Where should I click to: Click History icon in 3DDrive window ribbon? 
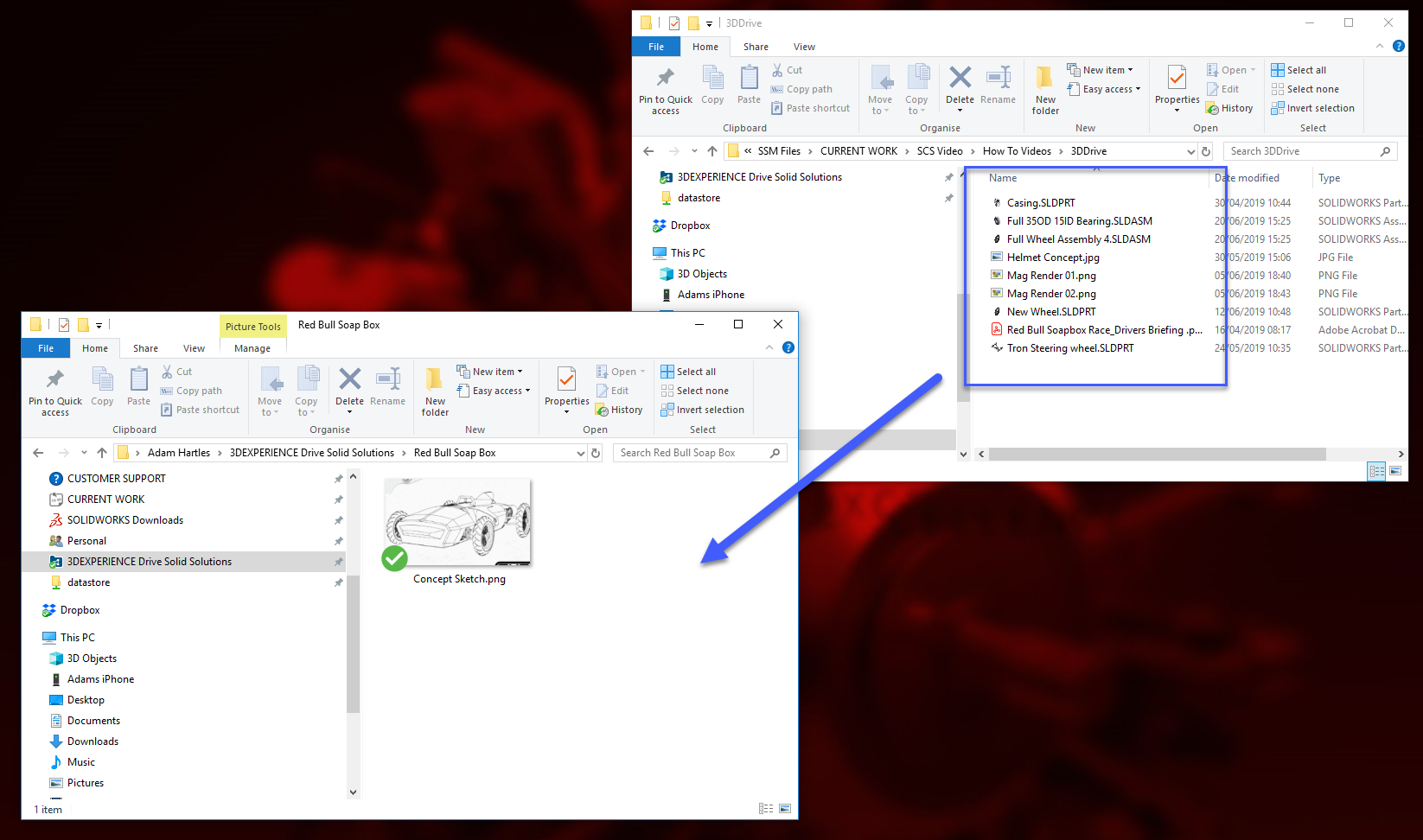(1229, 108)
